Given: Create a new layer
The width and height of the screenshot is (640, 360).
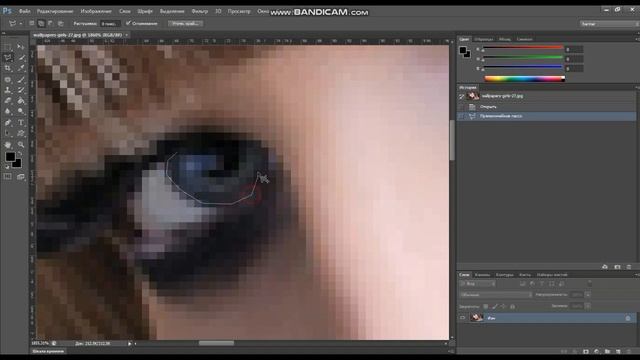Looking at the screenshot, I should [618, 351].
